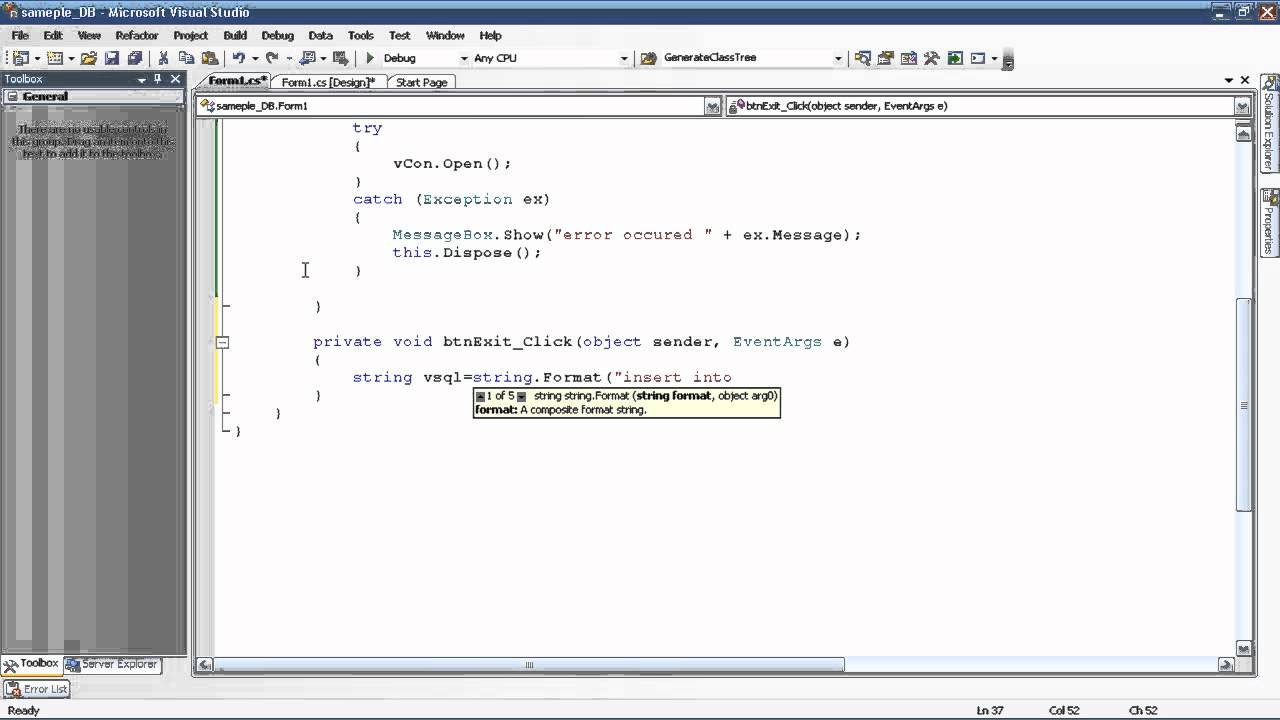1280x720 pixels.
Task: Click the Navigate Backward icon
Action: click(x=308, y=58)
